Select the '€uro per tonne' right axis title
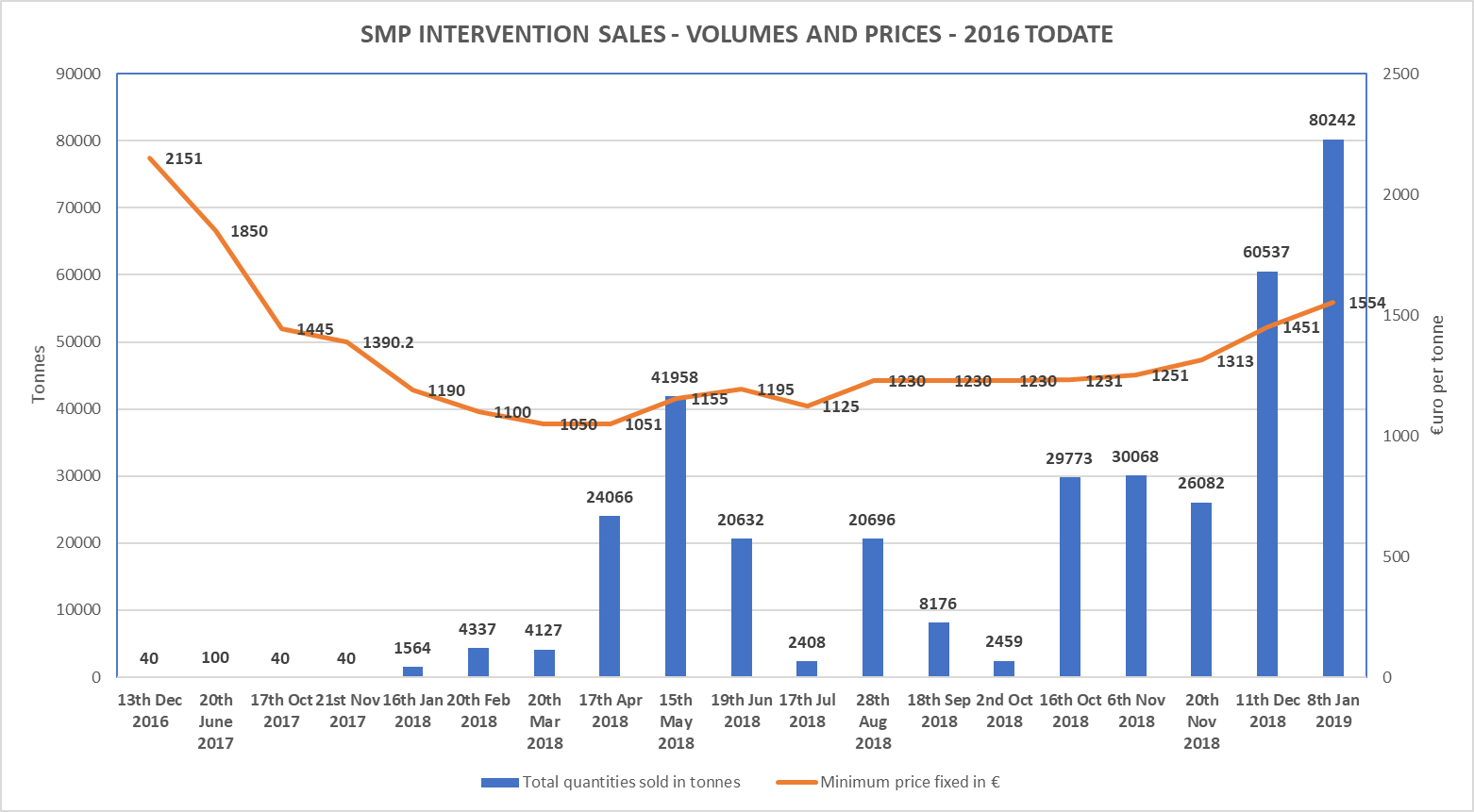1474x812 pixels. point(1437,375)
